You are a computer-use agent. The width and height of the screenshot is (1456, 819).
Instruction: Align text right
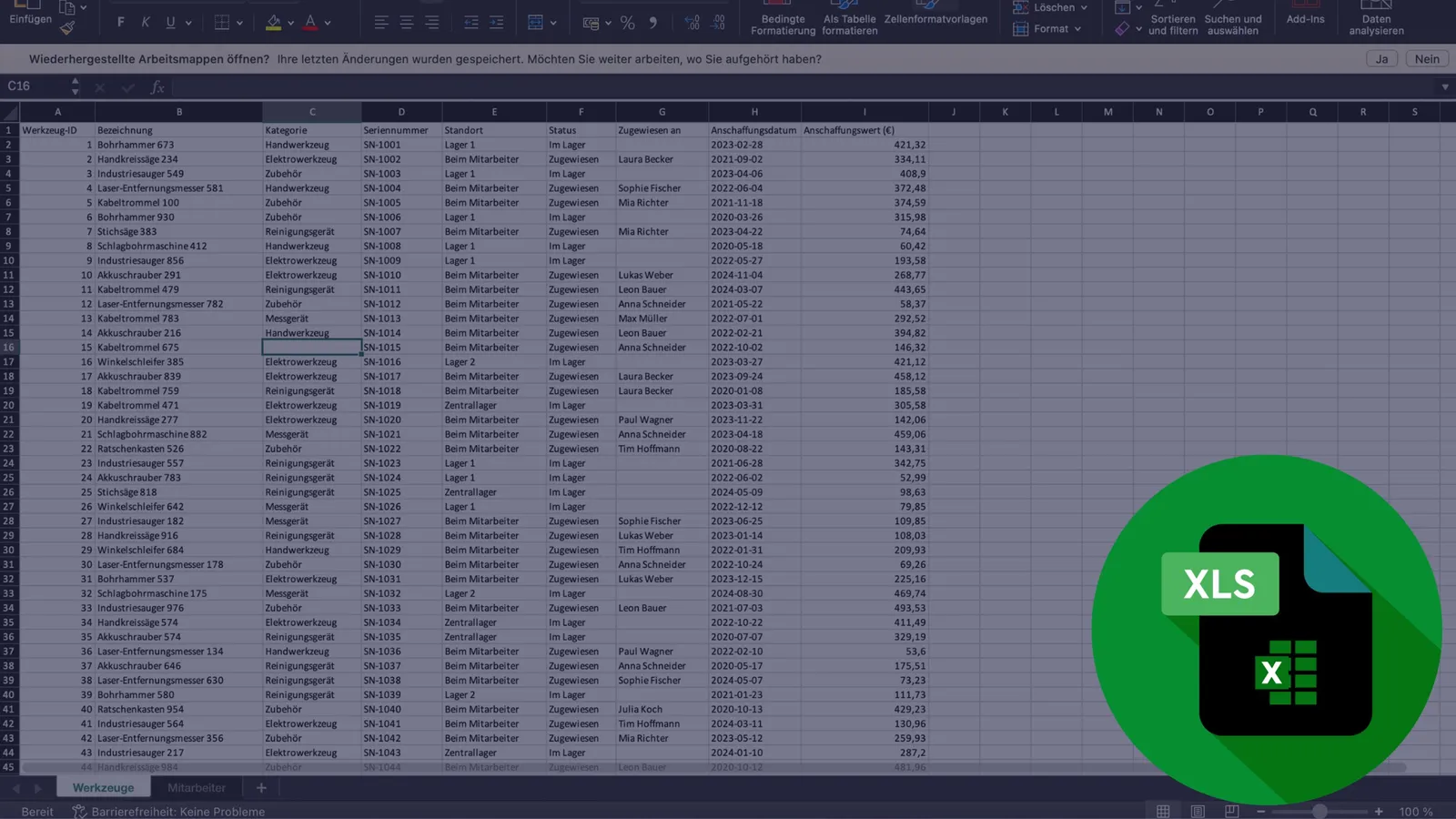(432, 22)
